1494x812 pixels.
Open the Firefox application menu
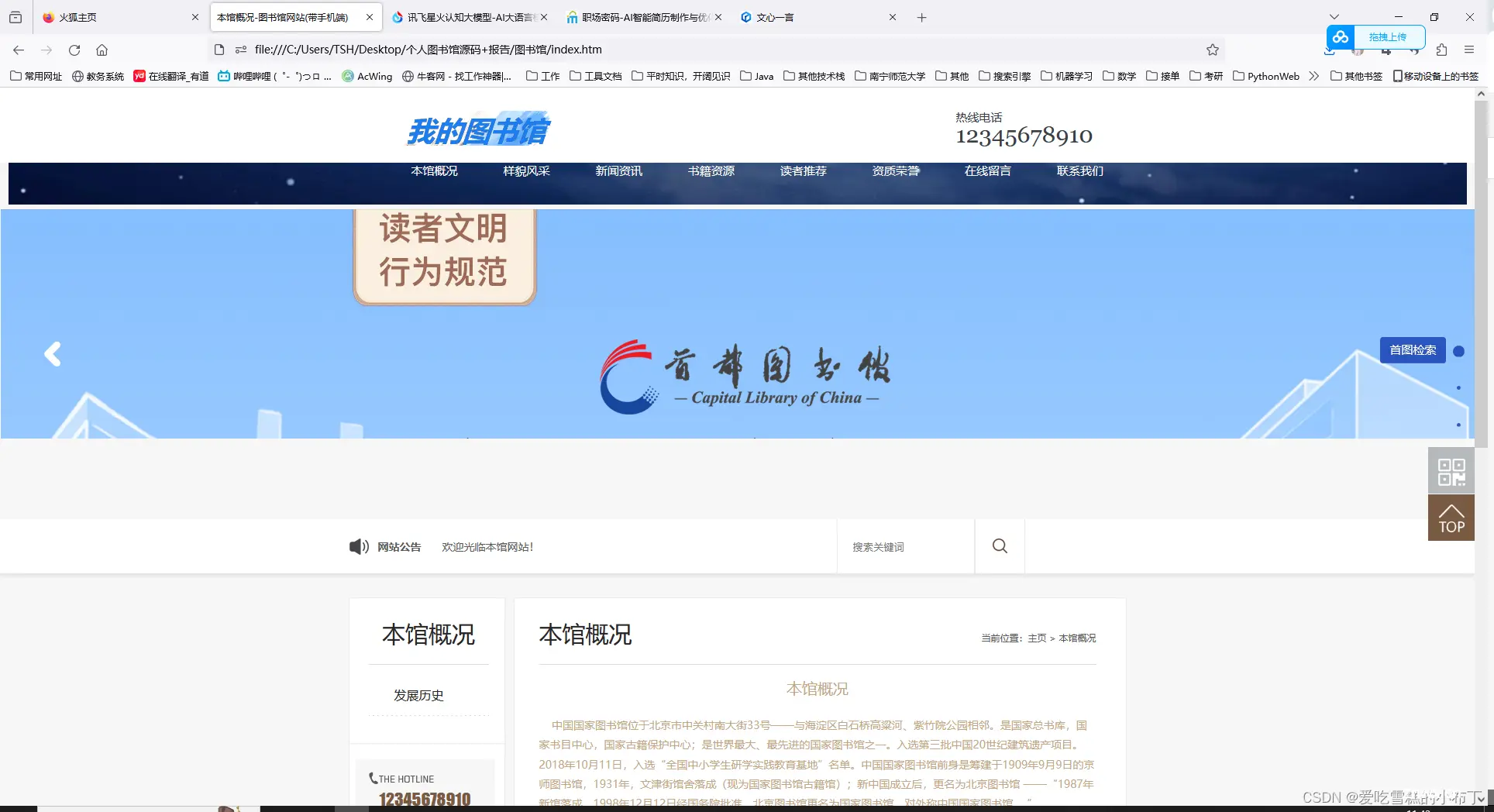(x=1469, y=50)
